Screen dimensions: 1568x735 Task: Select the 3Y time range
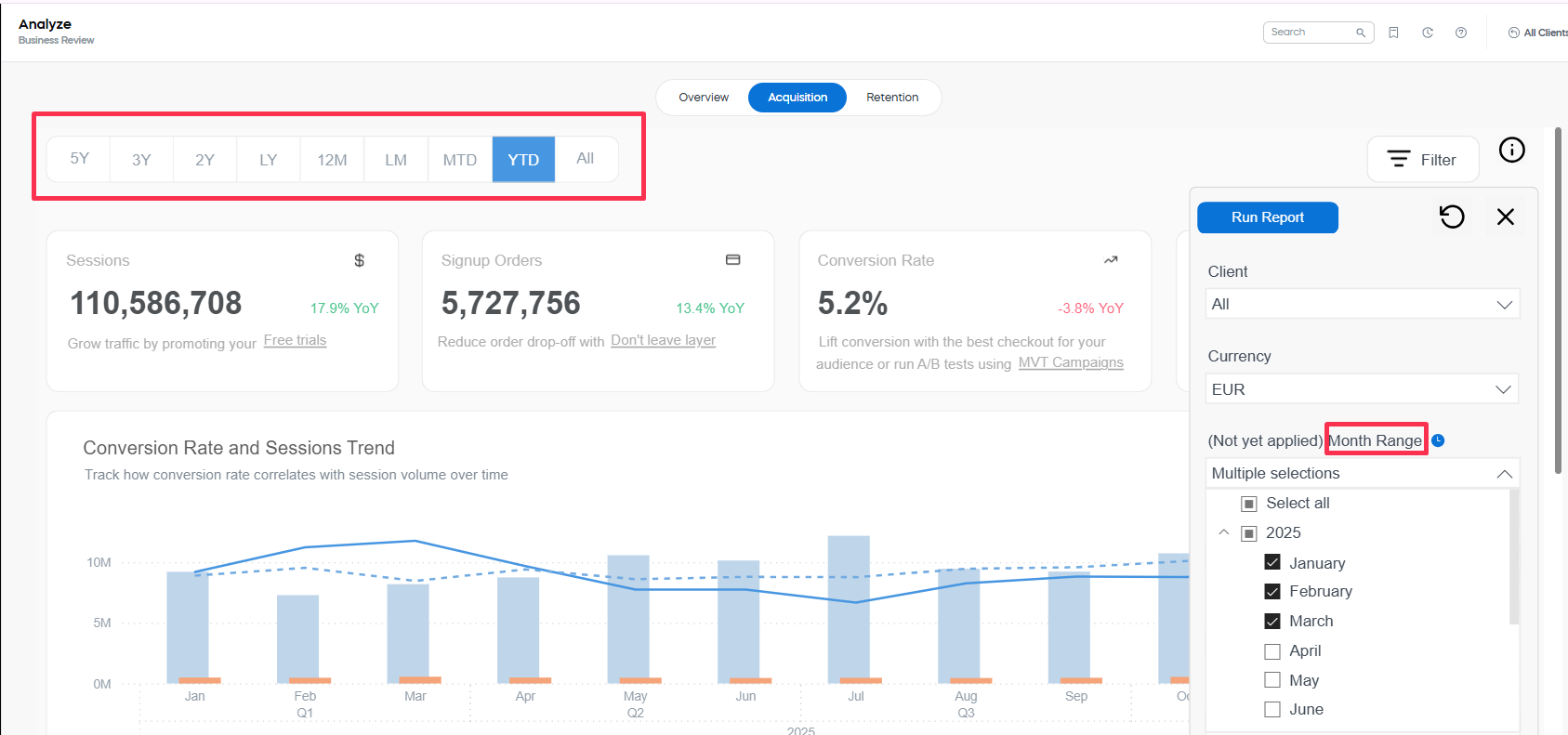point(141,159)
